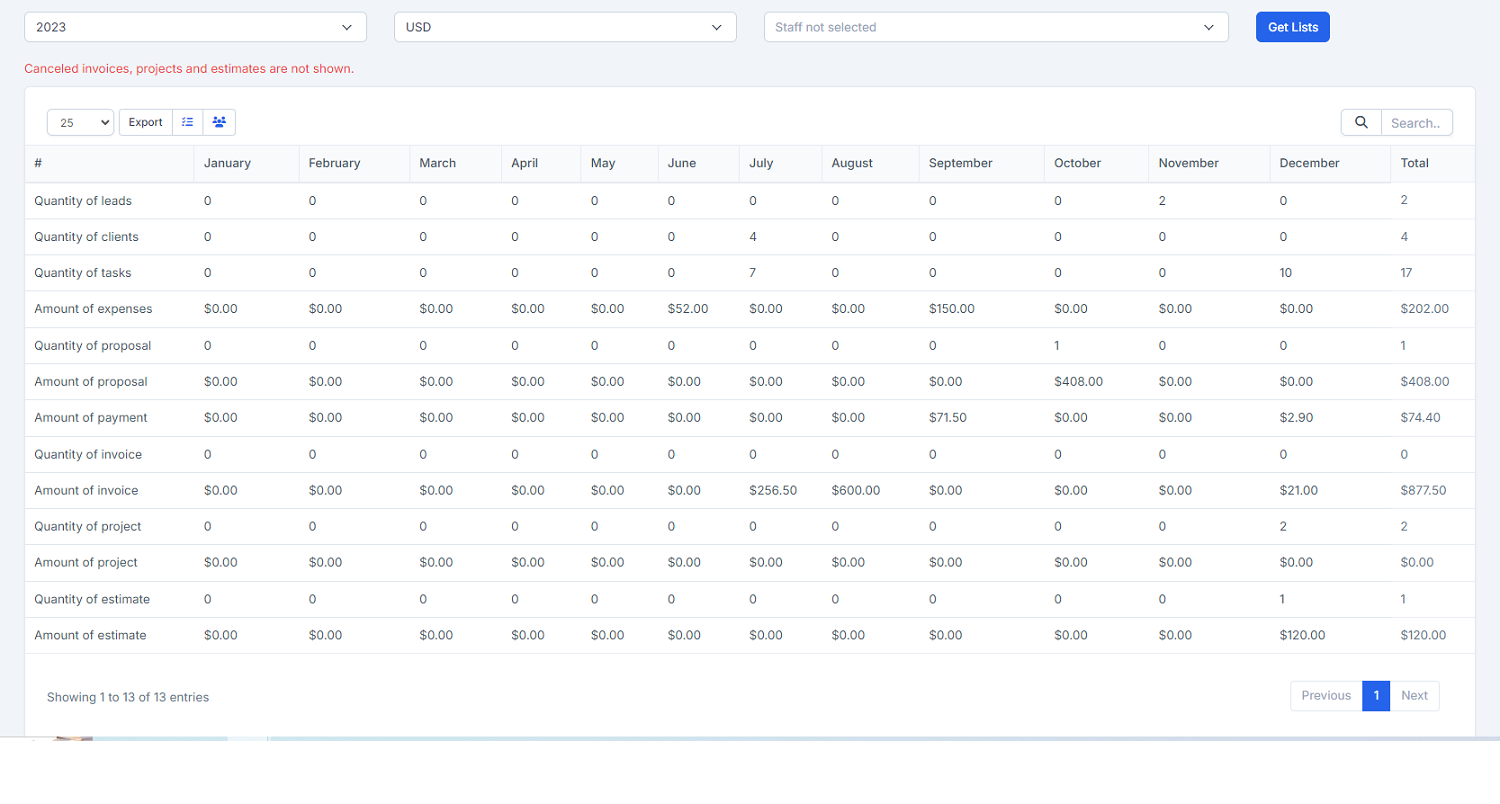
Task: Click the $256.50 July invoice cell
Action: 773,491
